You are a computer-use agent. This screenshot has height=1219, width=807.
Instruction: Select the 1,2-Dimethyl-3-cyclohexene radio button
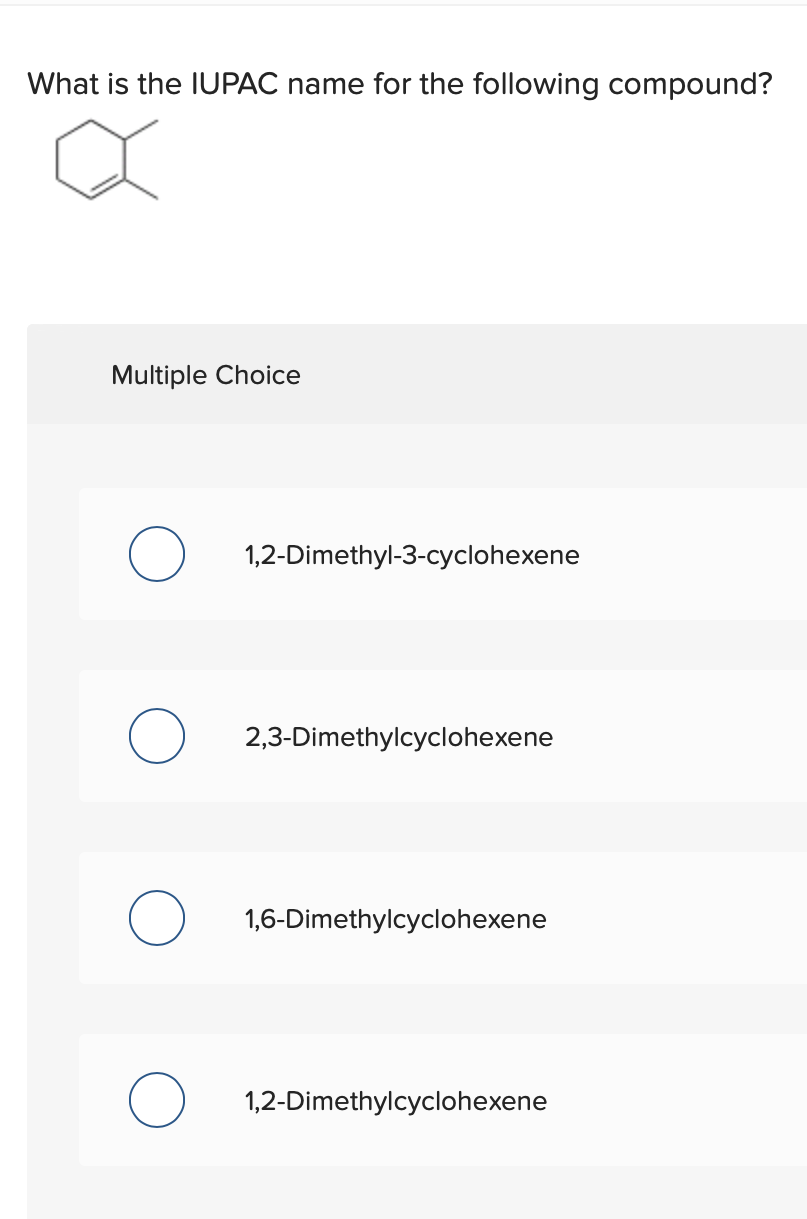156,554
